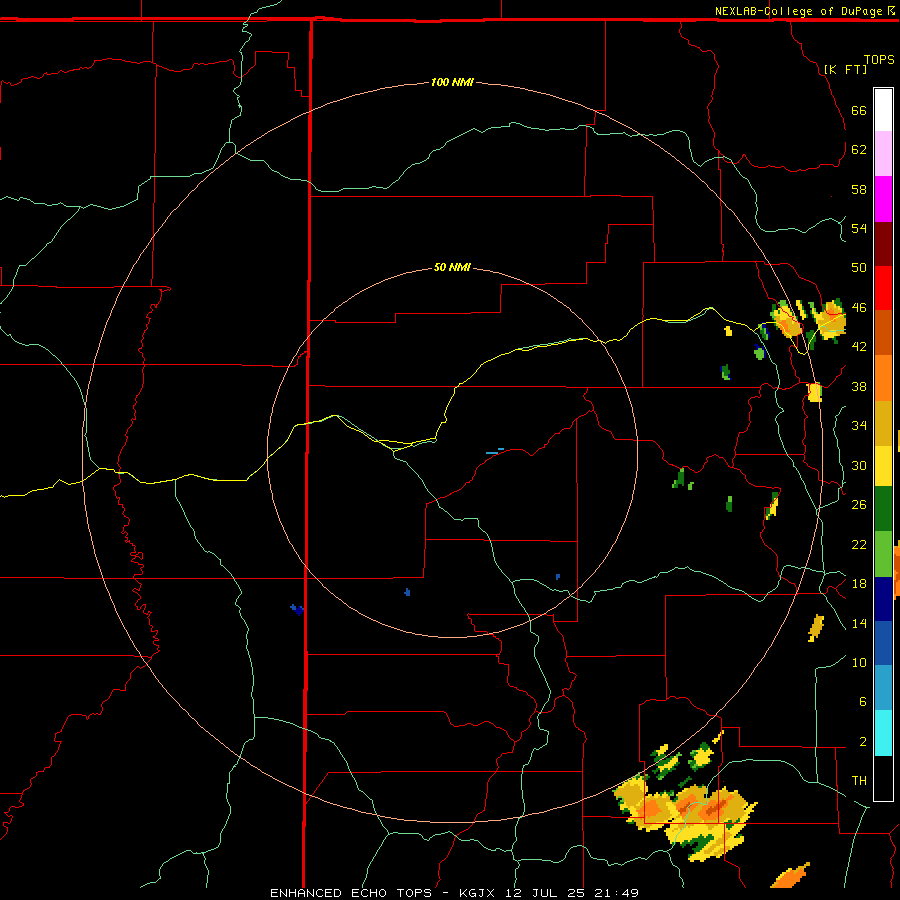Click the '100 NMI' range ring label

[452, 82]
